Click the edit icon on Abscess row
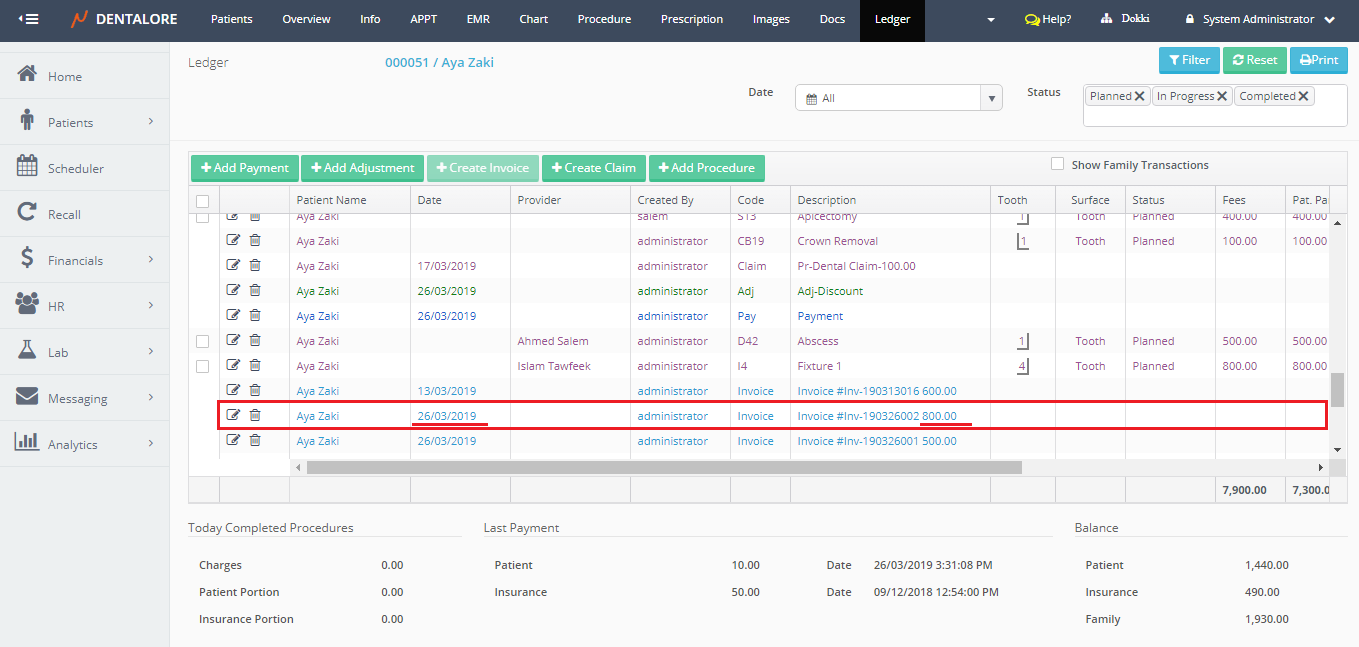Viewport: 1359px width, 647px height. point(233,341)
